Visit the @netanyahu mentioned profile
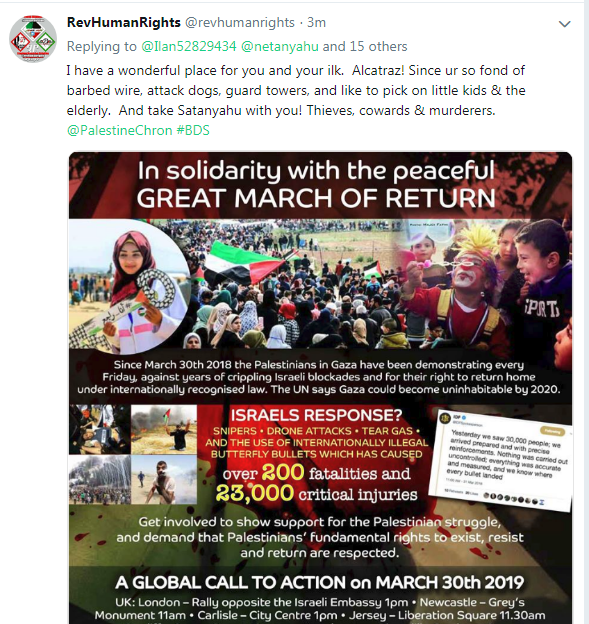 (280, 47)
